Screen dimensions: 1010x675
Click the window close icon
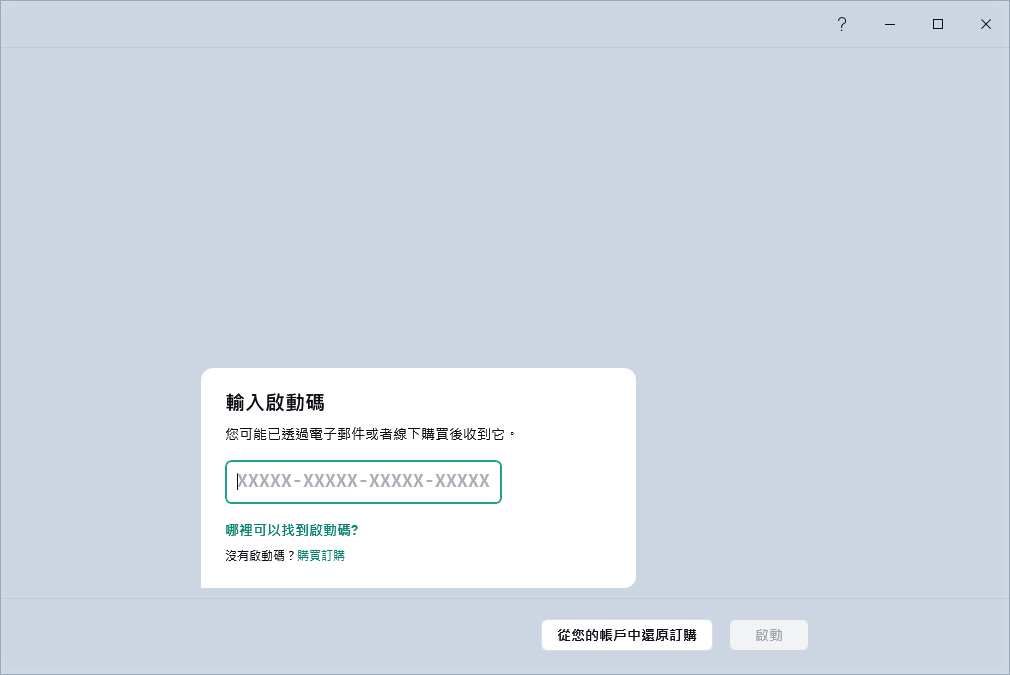[986, 24]
